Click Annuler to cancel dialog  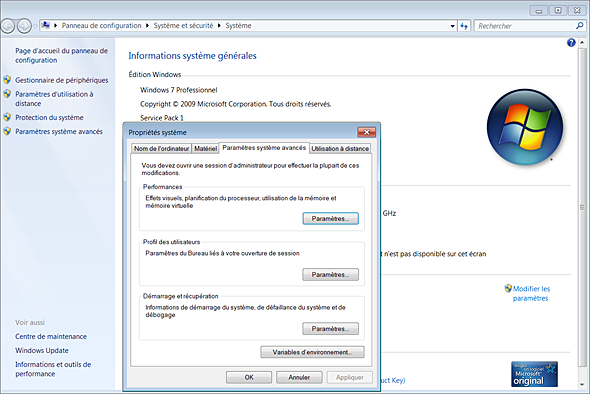pyautogui.click(x=299, y=377)
